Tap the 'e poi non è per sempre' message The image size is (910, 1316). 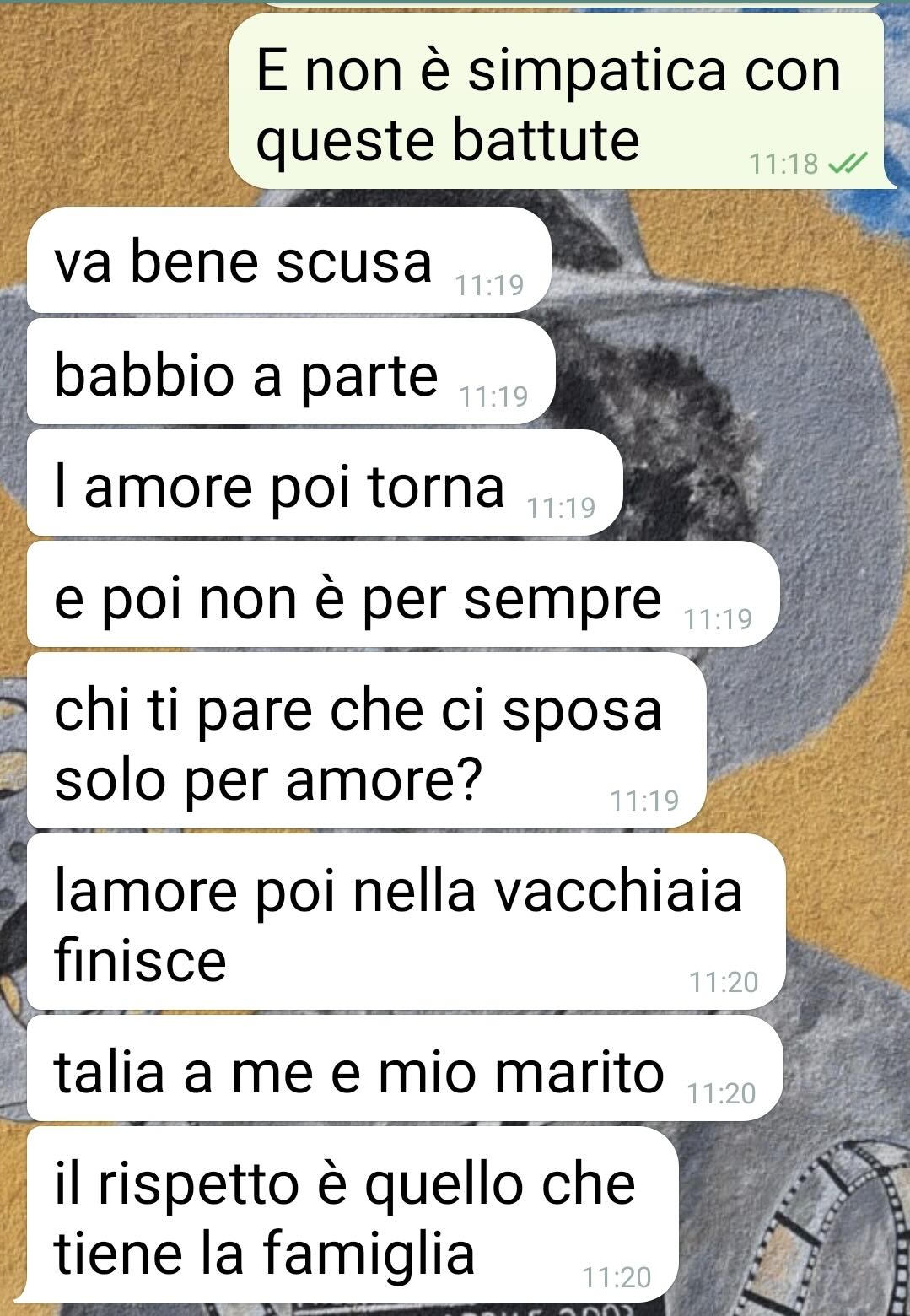coord(403,595)
